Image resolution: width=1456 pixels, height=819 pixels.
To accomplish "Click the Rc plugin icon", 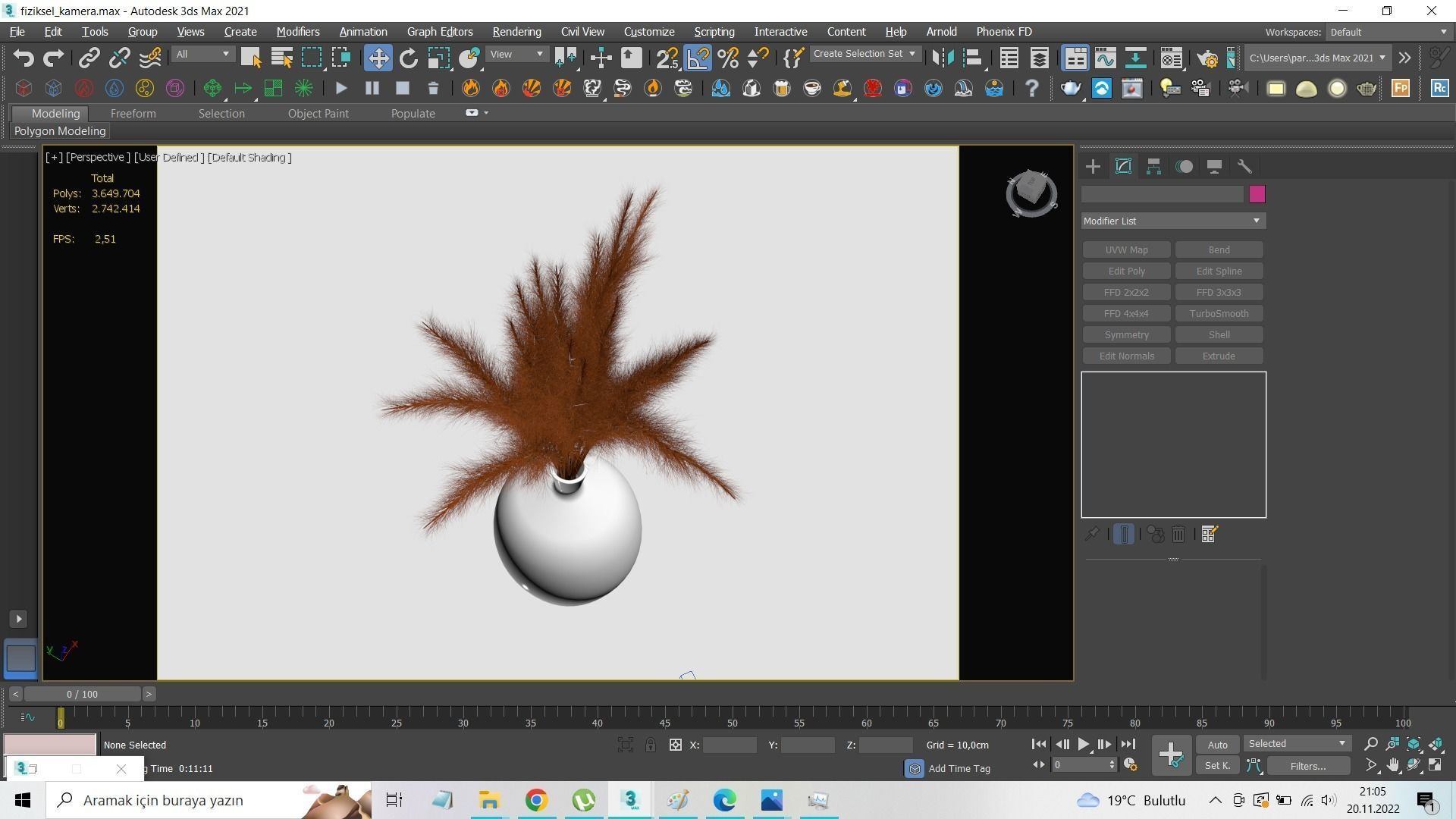I will 1439,88.
